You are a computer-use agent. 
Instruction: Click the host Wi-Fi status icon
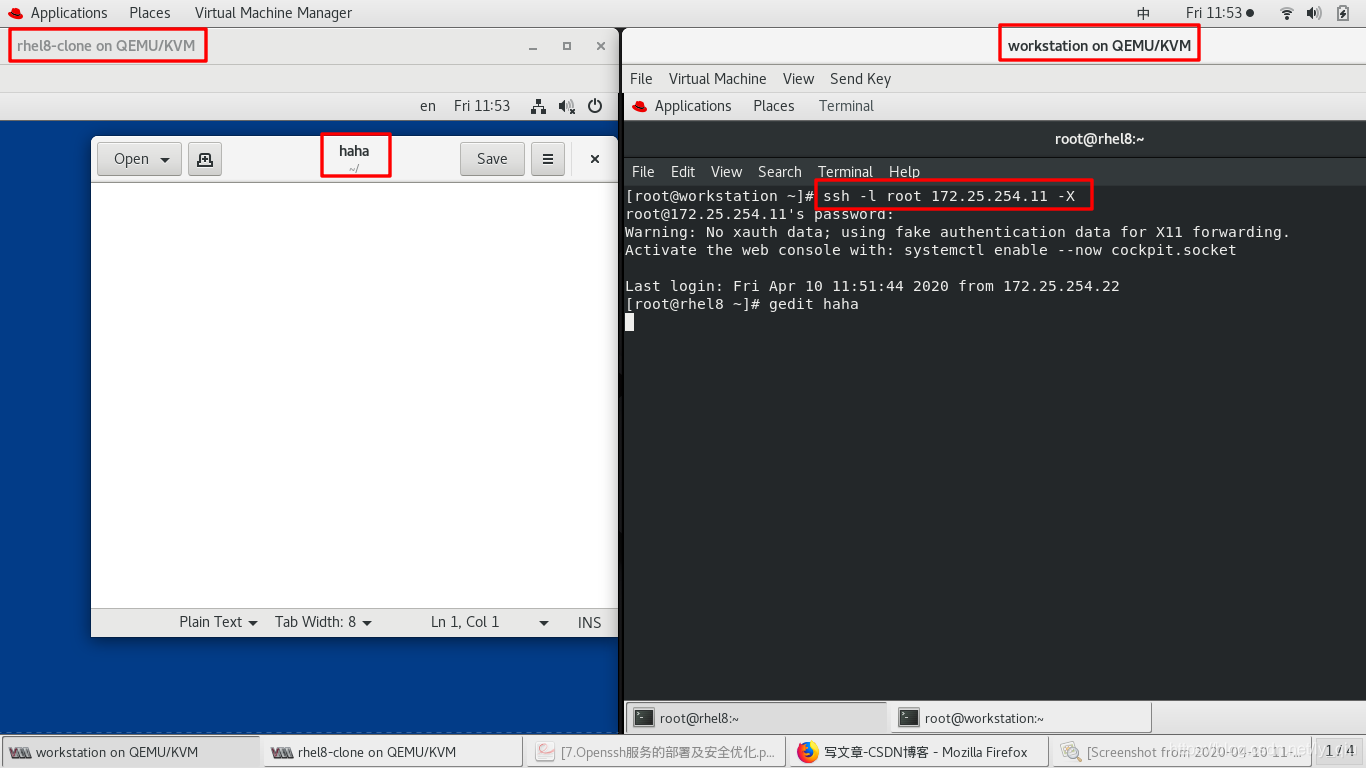pos(1286,13)
